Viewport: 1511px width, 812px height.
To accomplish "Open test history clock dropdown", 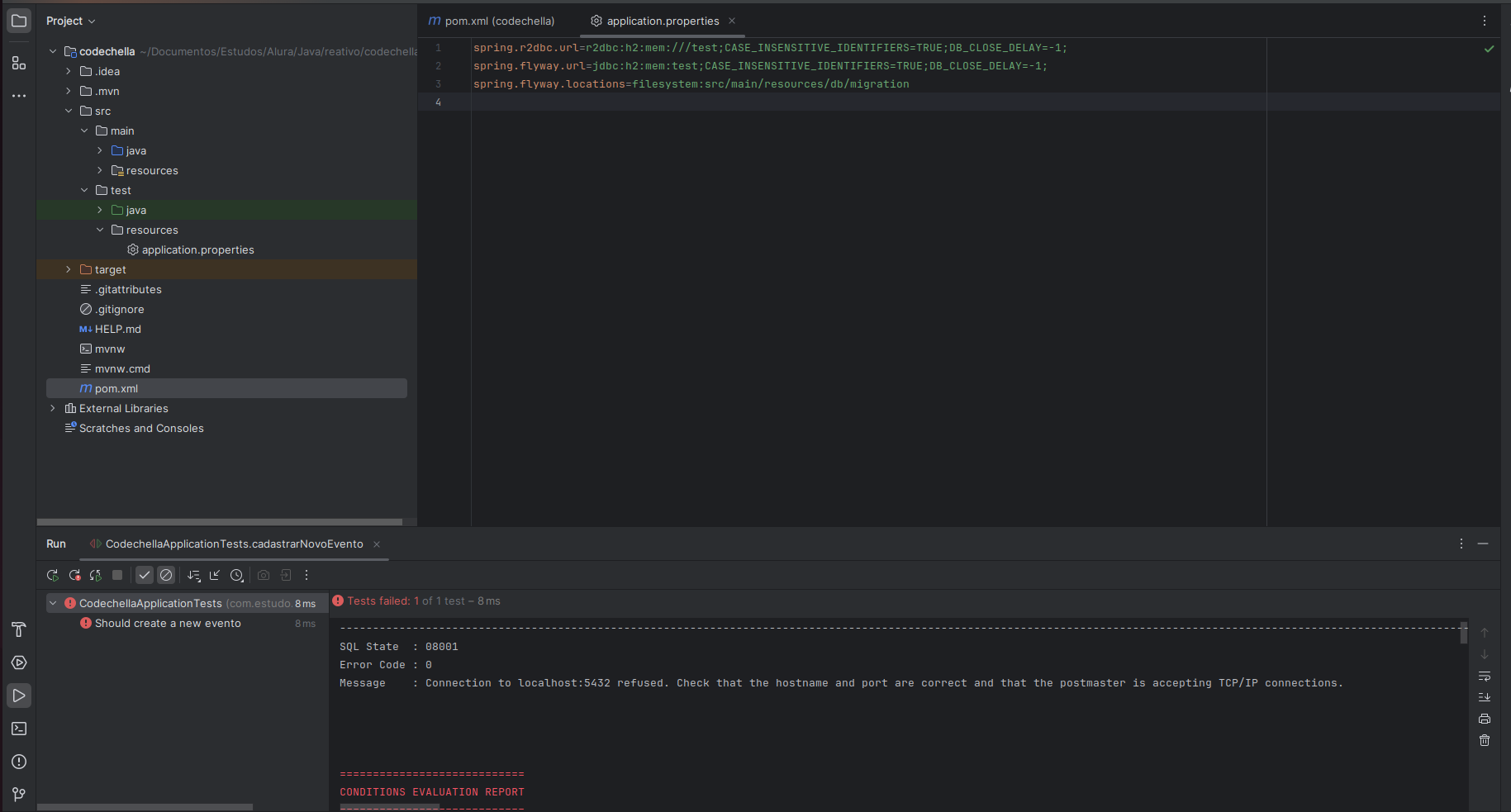I will pyautogui.click(x=237, y=575).
